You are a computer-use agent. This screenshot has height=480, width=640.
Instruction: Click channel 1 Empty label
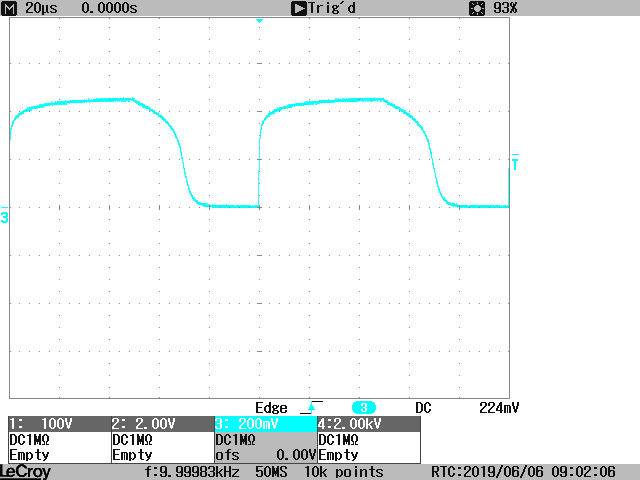[x=29, y=455]
